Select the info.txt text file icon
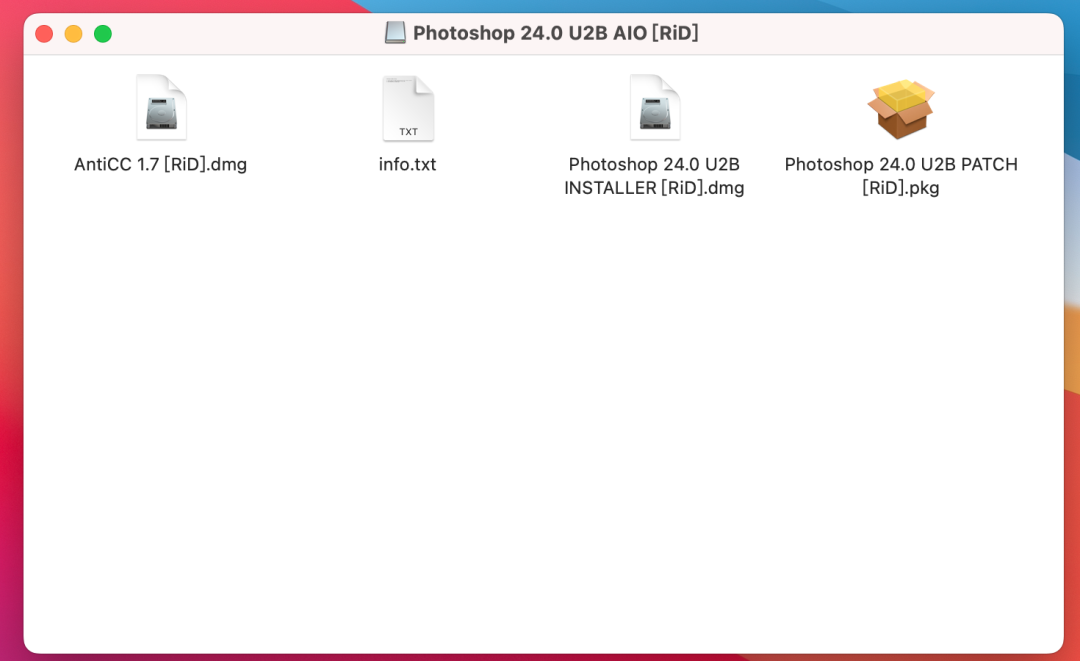 pyautogui.click(x=408, y=108)
